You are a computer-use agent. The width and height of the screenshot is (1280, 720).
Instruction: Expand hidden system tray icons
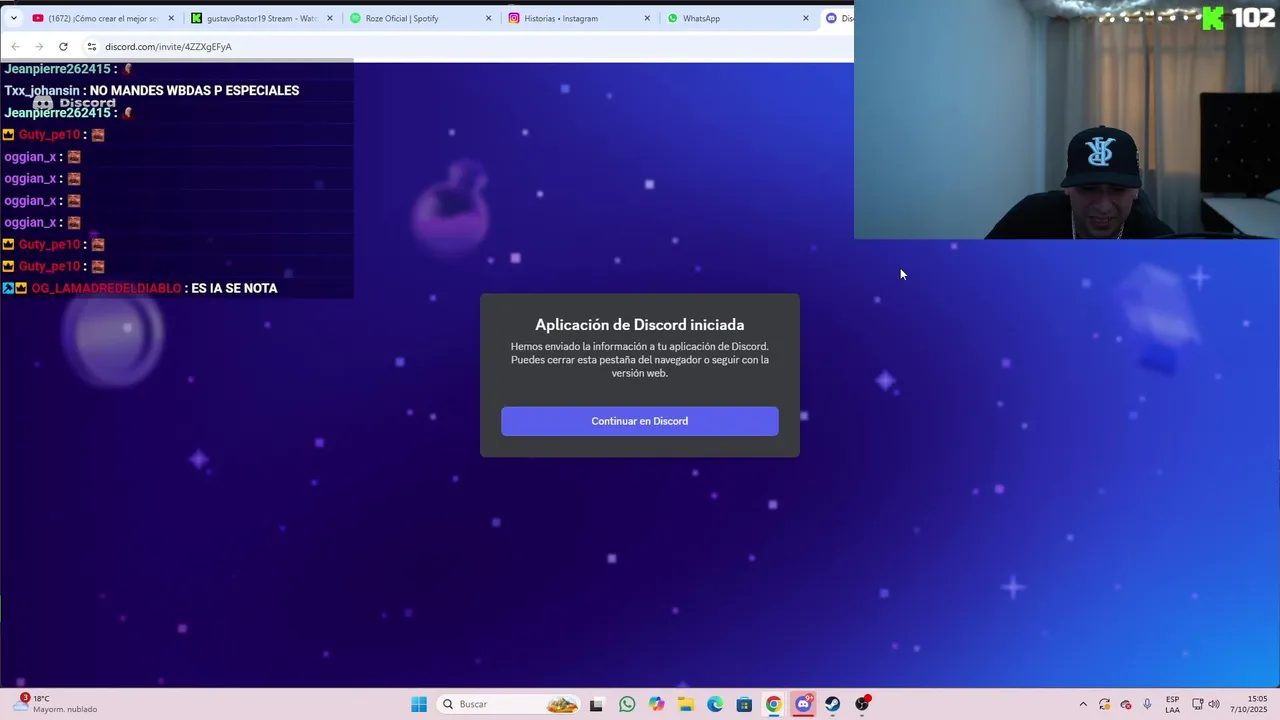click(x=1083, y=704)
